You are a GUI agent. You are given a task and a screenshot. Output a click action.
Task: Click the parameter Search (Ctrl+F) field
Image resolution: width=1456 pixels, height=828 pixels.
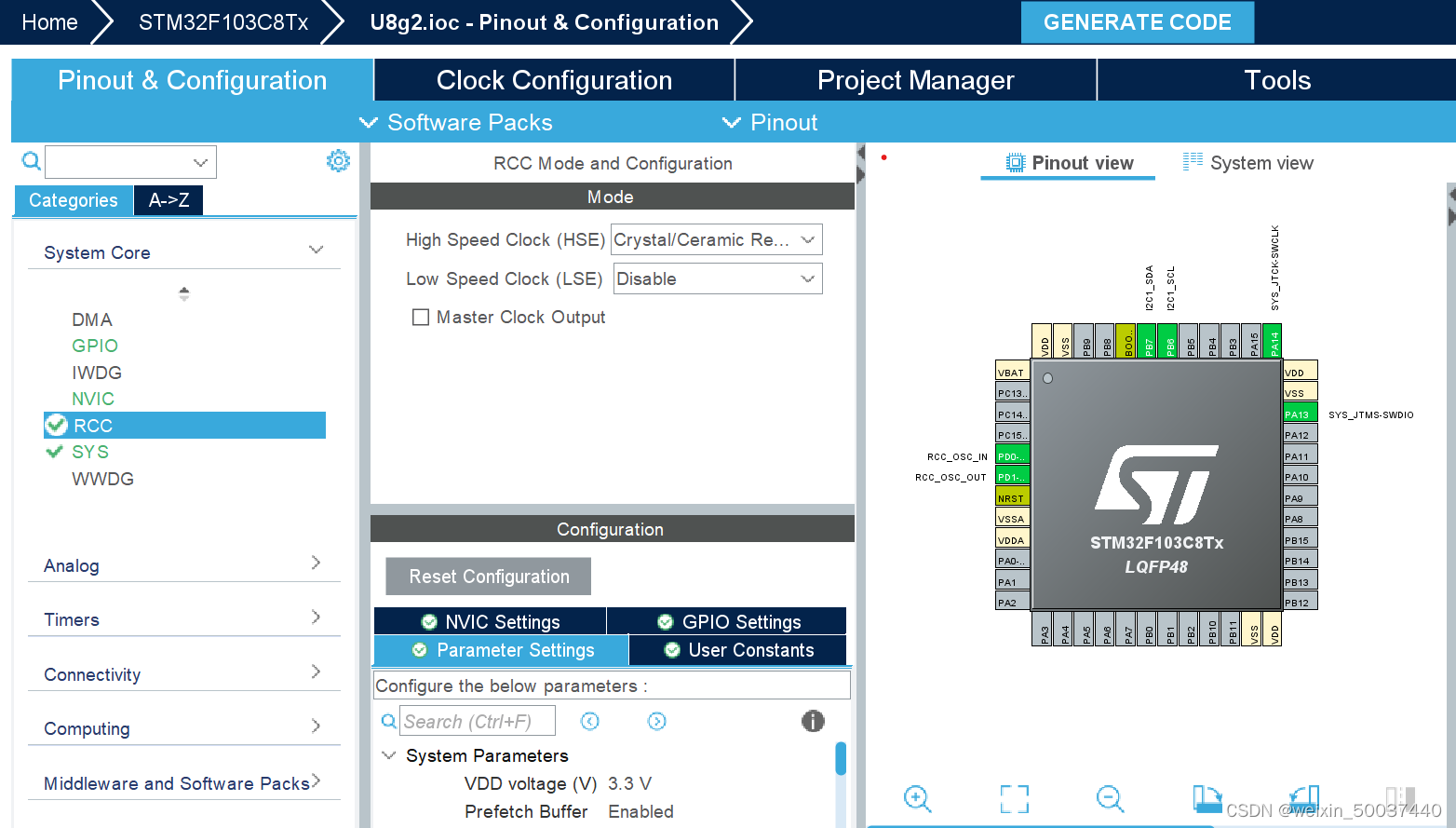(478, 721)
